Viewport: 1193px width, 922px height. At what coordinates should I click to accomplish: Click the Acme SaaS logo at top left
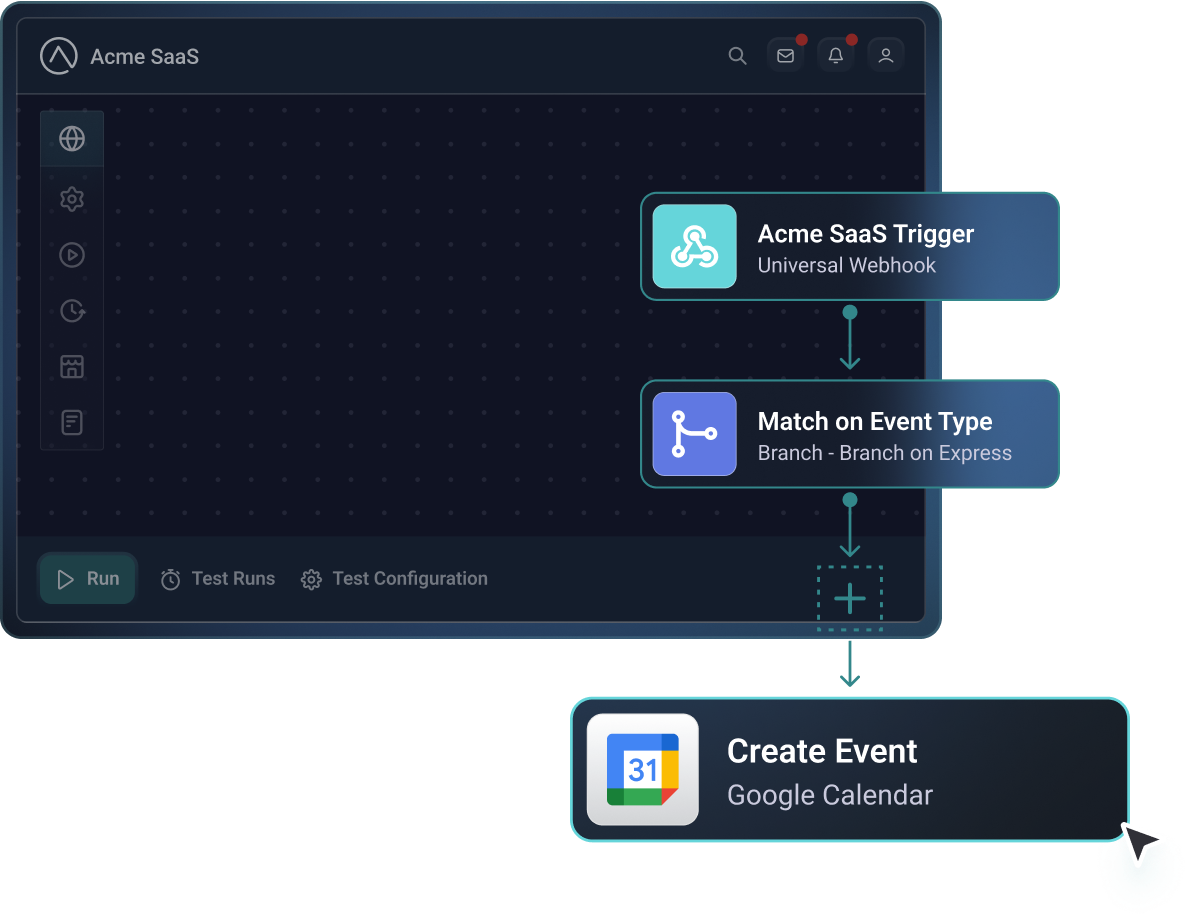click(x=59, y=55)
